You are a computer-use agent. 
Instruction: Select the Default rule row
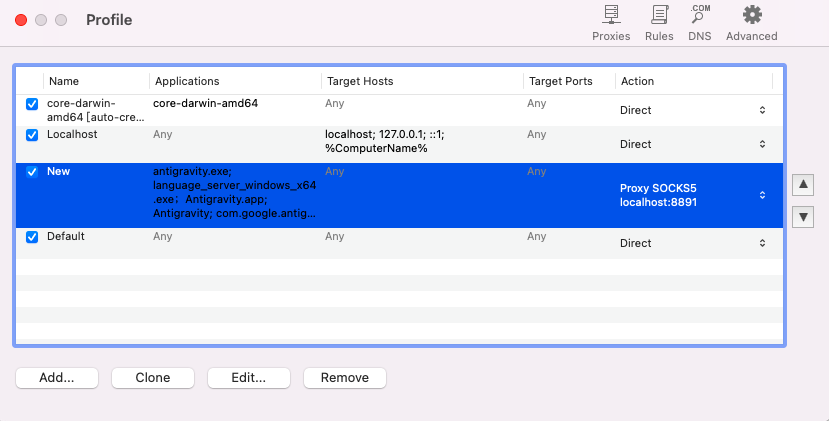(399, 243)
